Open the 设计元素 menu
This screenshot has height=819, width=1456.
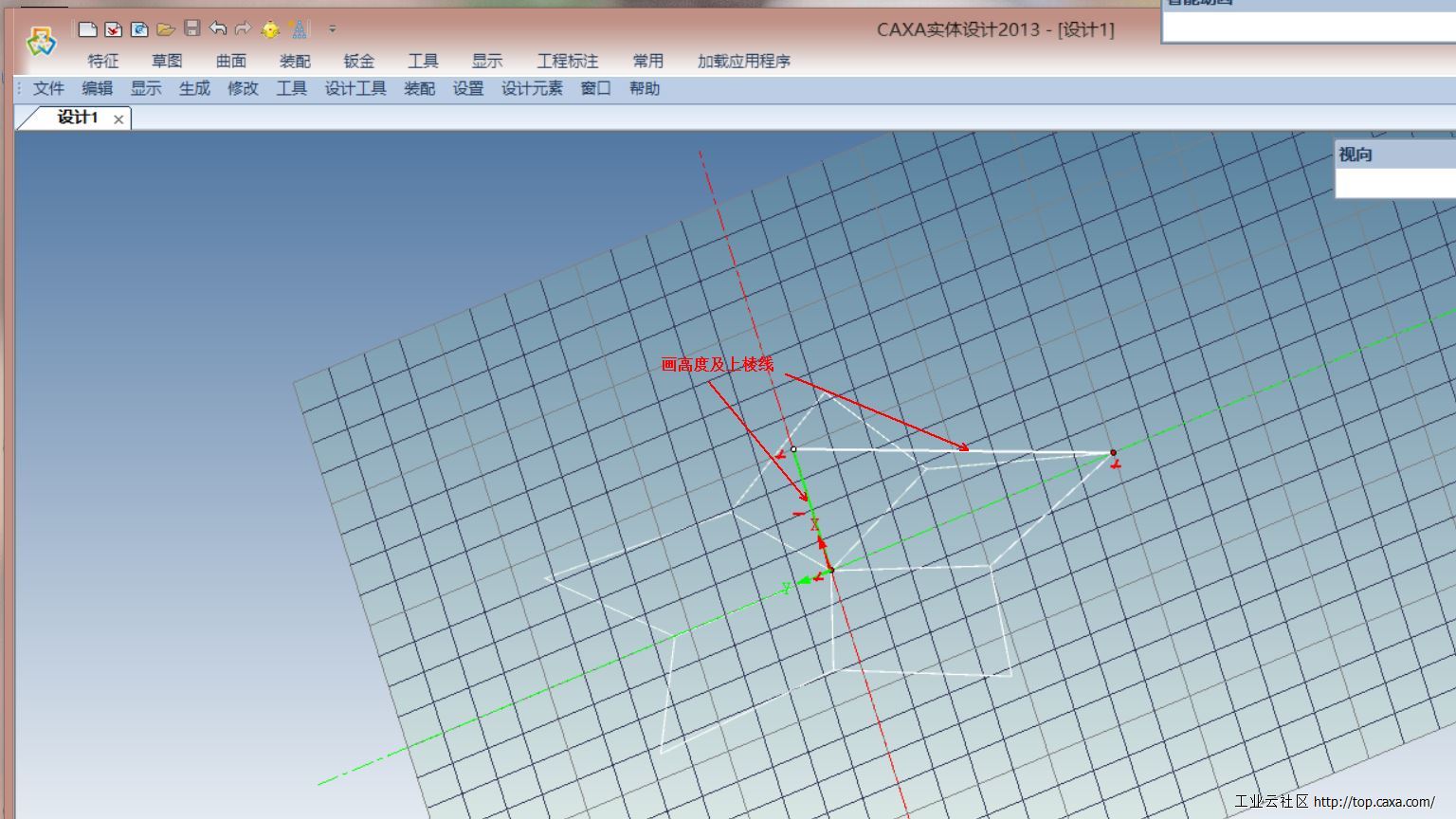532,88
